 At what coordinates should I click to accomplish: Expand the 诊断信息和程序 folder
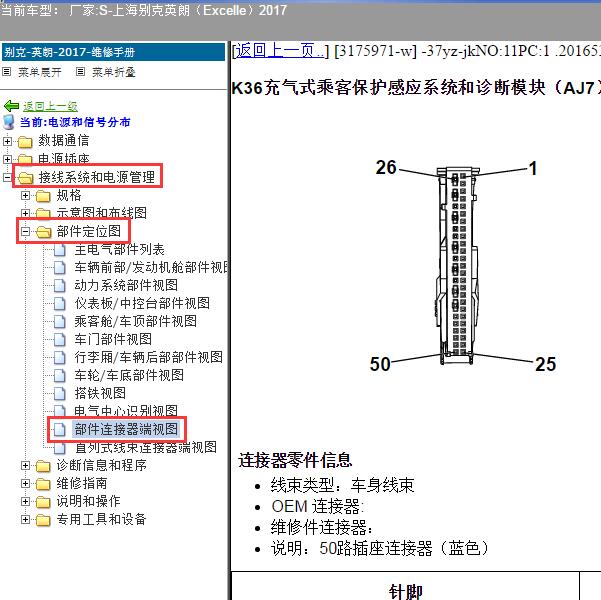tap(25, 465)
